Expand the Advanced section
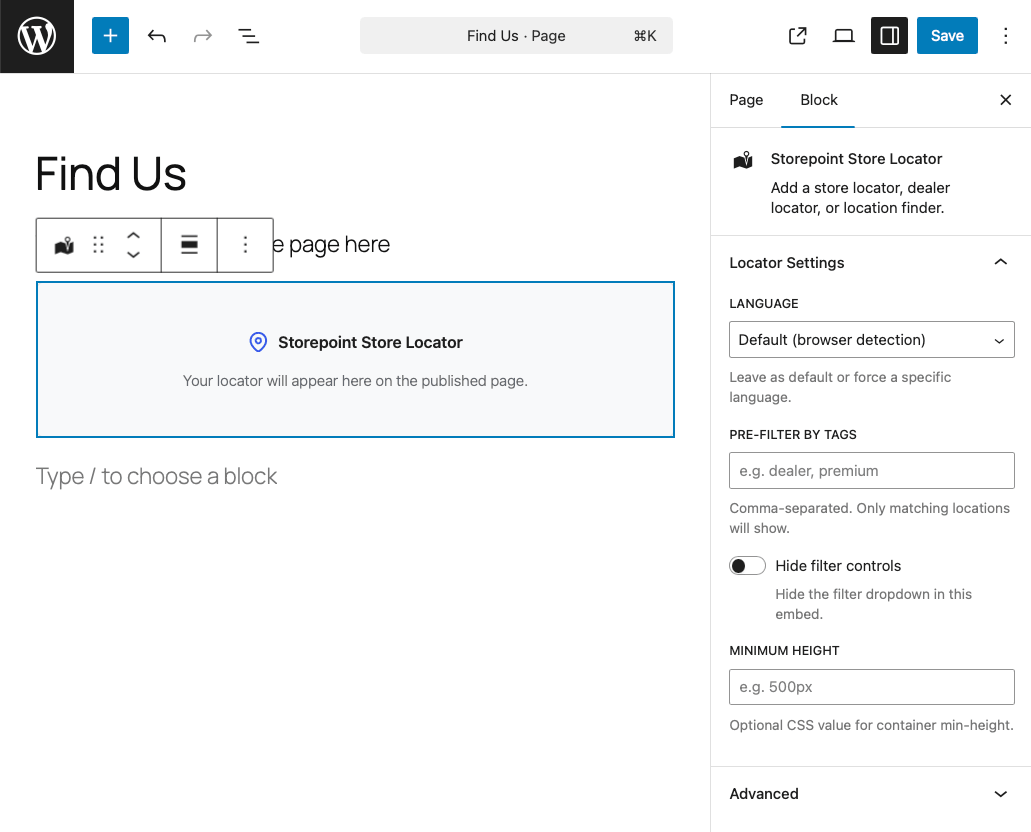This screenshot has width=1031, height=832. coord(1000,793)
